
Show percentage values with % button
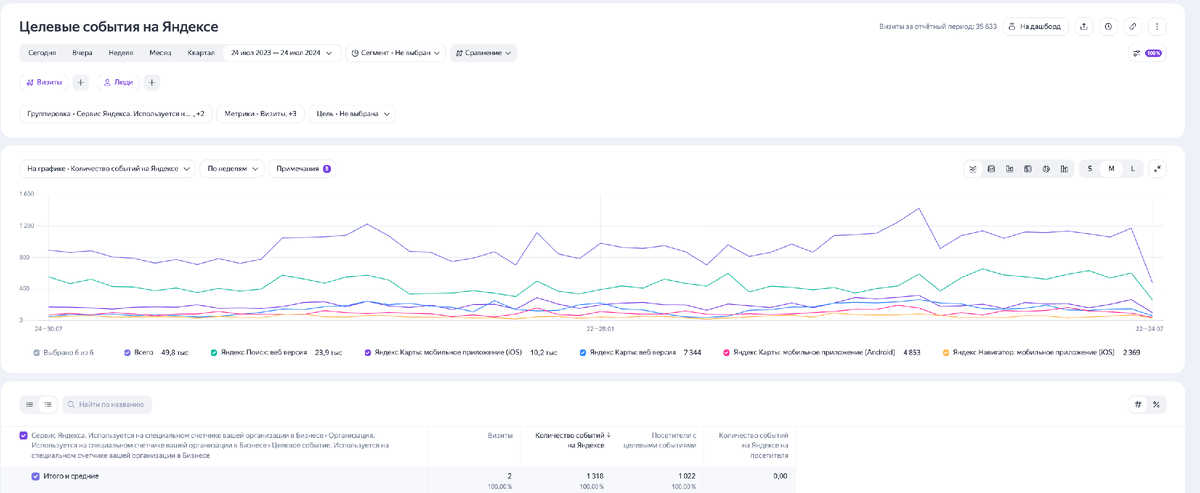tap(1156, 404)
